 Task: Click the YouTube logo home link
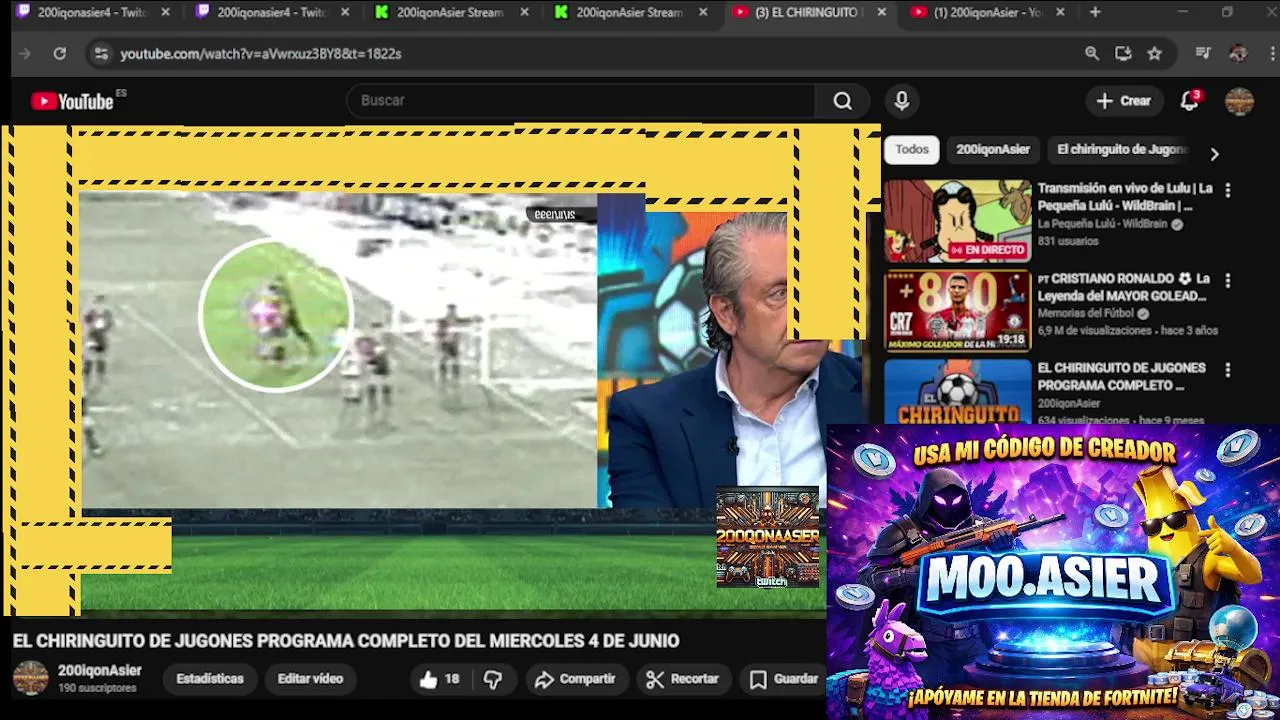pos(72,101)
